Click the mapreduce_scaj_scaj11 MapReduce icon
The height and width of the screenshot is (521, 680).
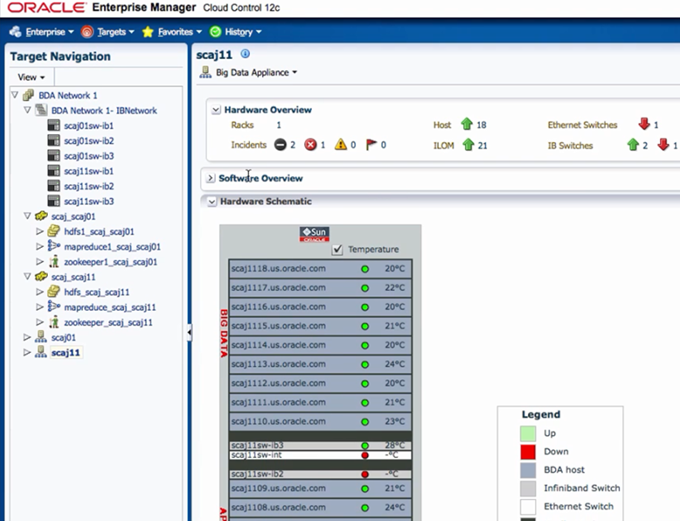pos(54,306)
